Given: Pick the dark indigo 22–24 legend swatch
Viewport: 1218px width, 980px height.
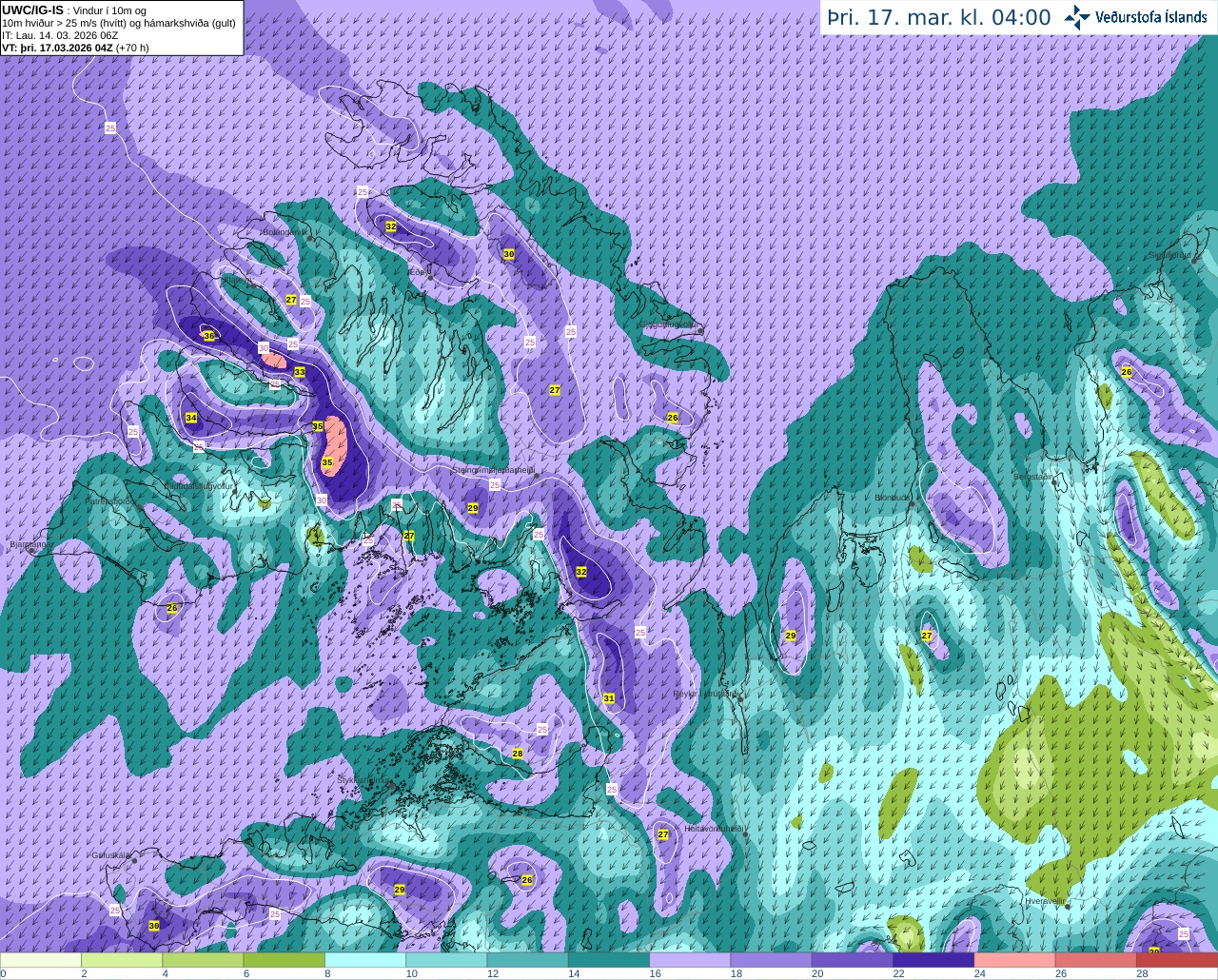Looking at the screenshot, I should click(x=933, y=960).
